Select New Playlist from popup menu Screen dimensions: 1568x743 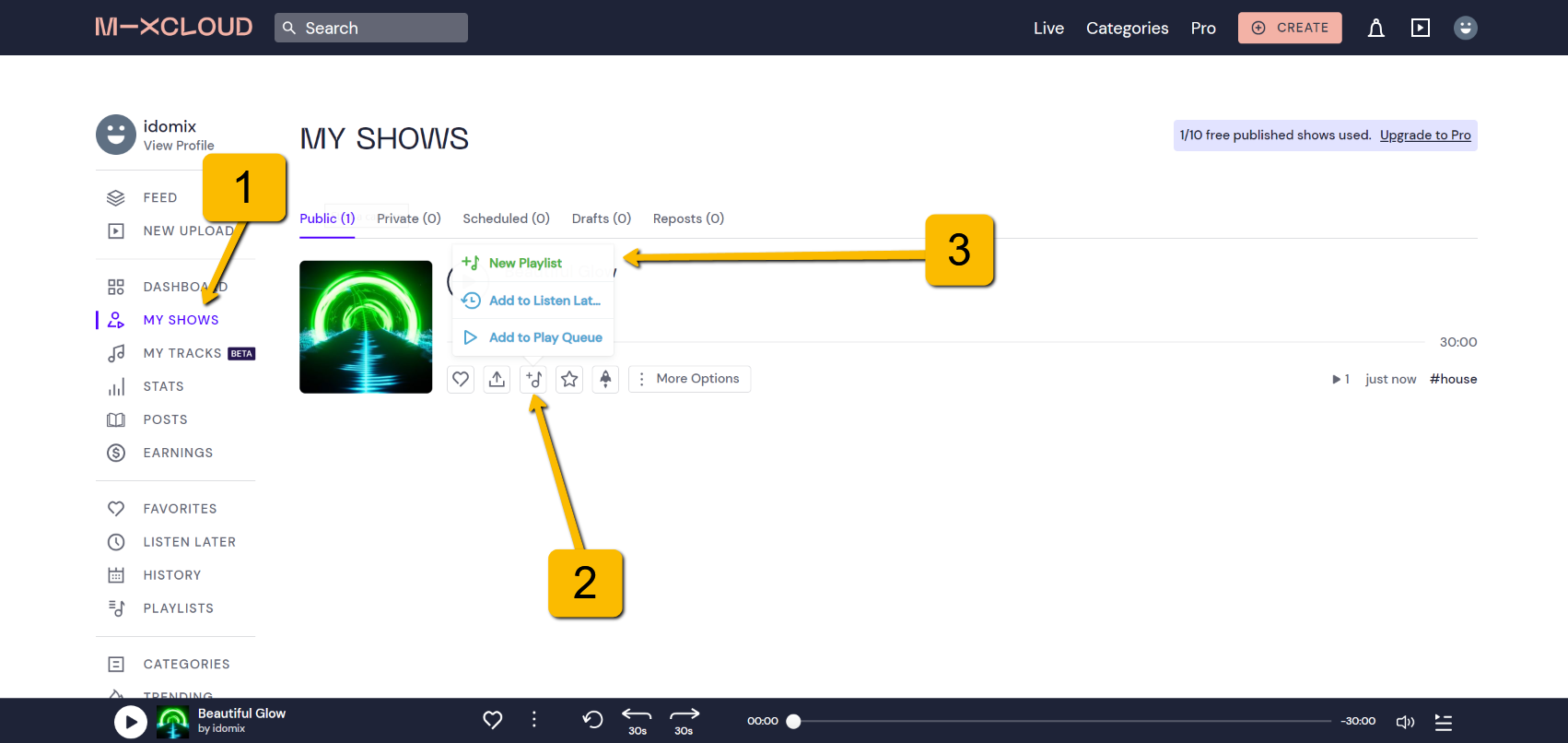click(525, 264)
